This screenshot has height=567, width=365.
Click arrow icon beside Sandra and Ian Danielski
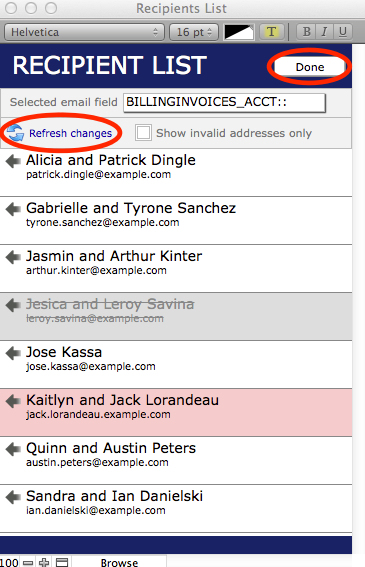(x=13, y=497)
